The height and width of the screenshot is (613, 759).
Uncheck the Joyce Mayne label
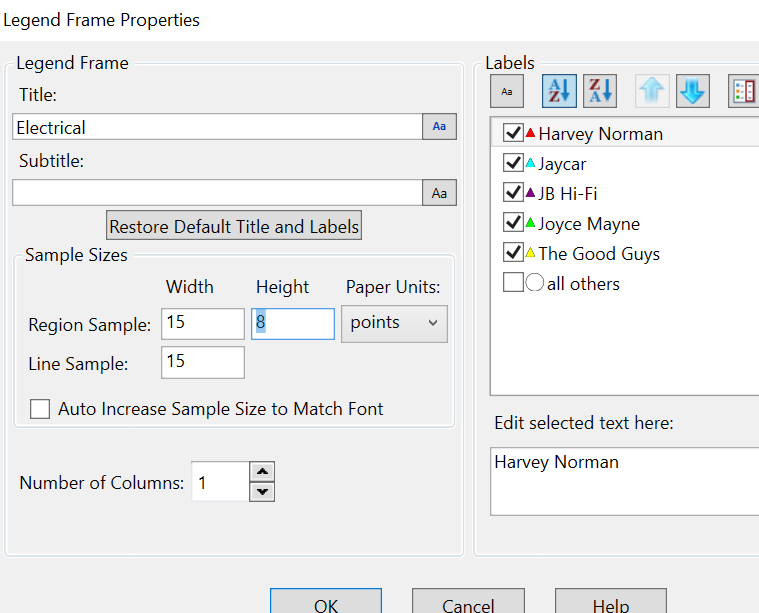coord(513,223)
